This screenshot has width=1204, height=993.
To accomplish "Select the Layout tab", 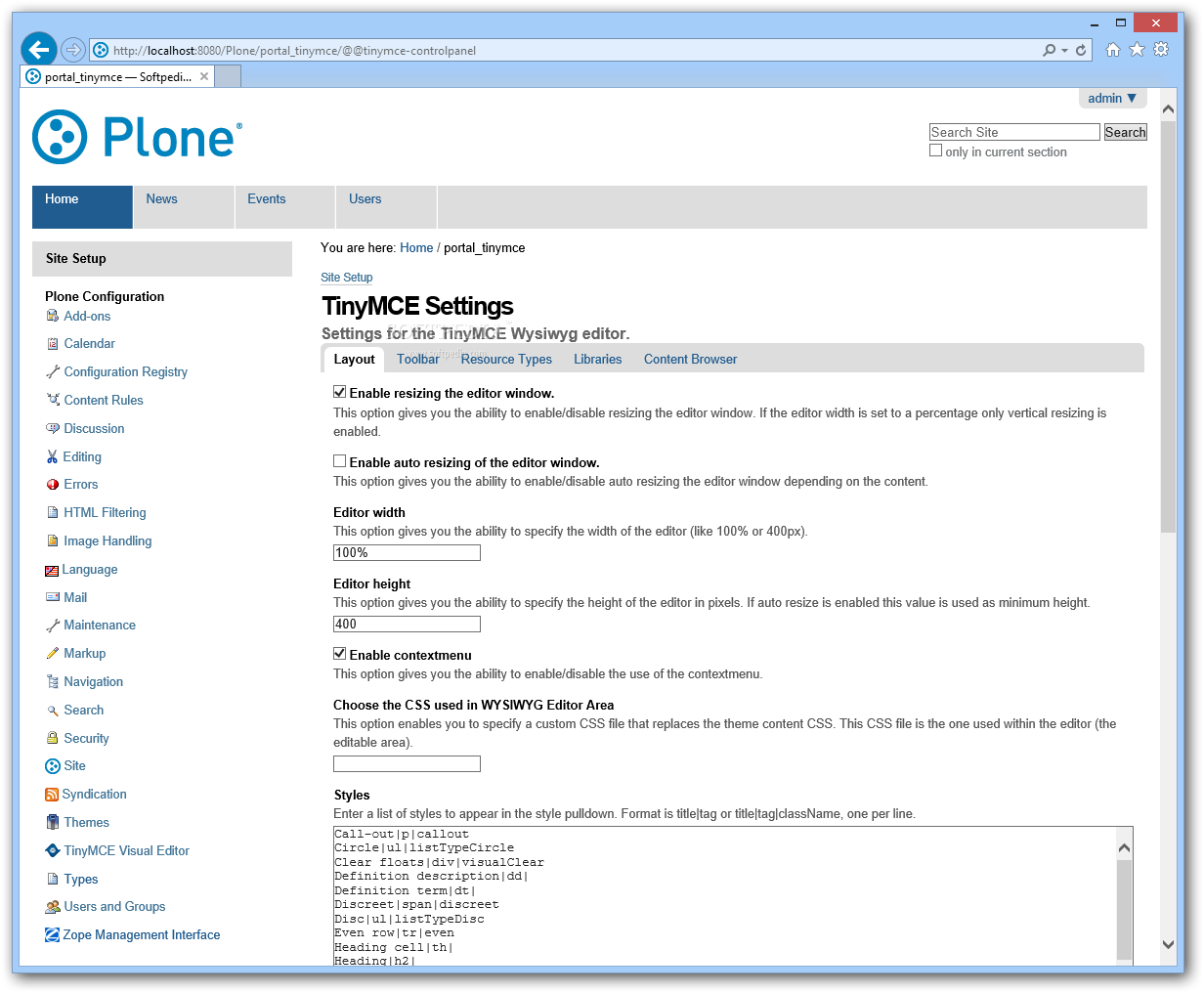I will [354, 359].
